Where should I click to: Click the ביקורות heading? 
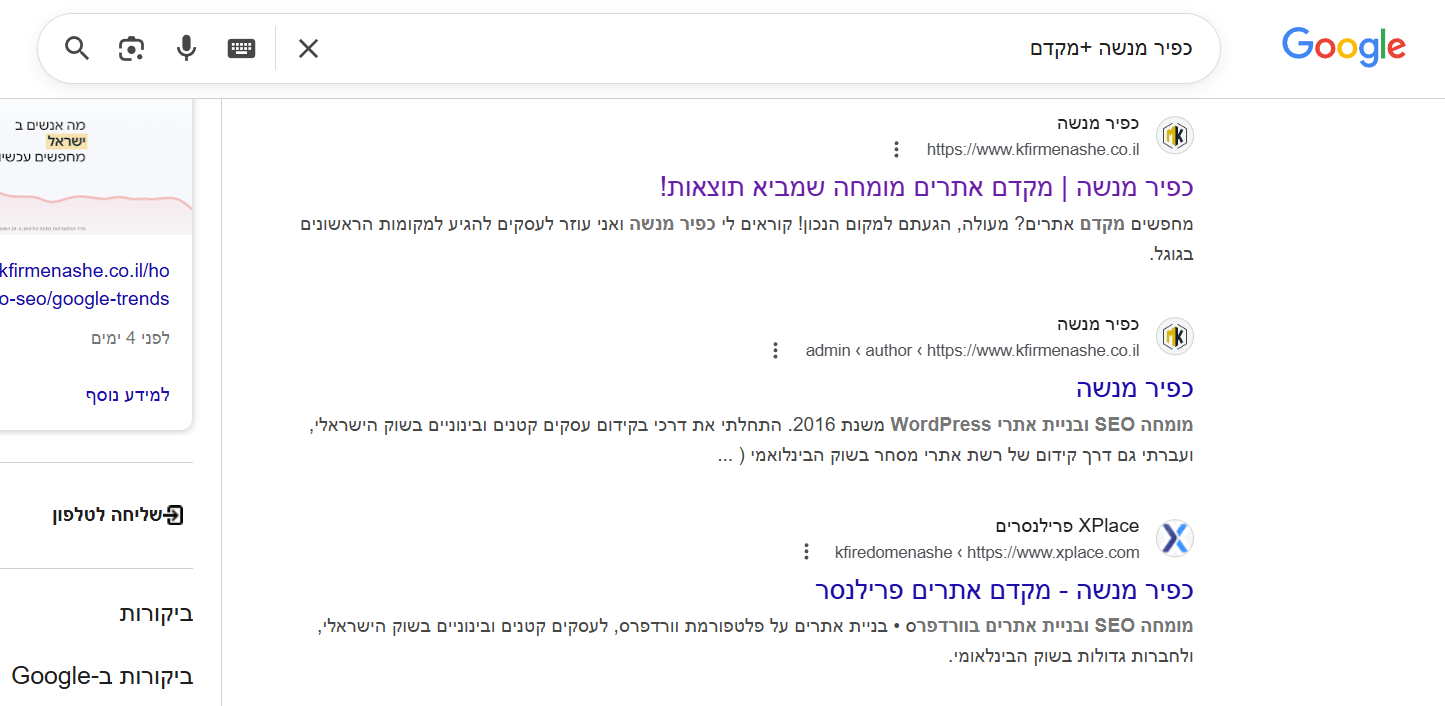(x=156, y=613)
